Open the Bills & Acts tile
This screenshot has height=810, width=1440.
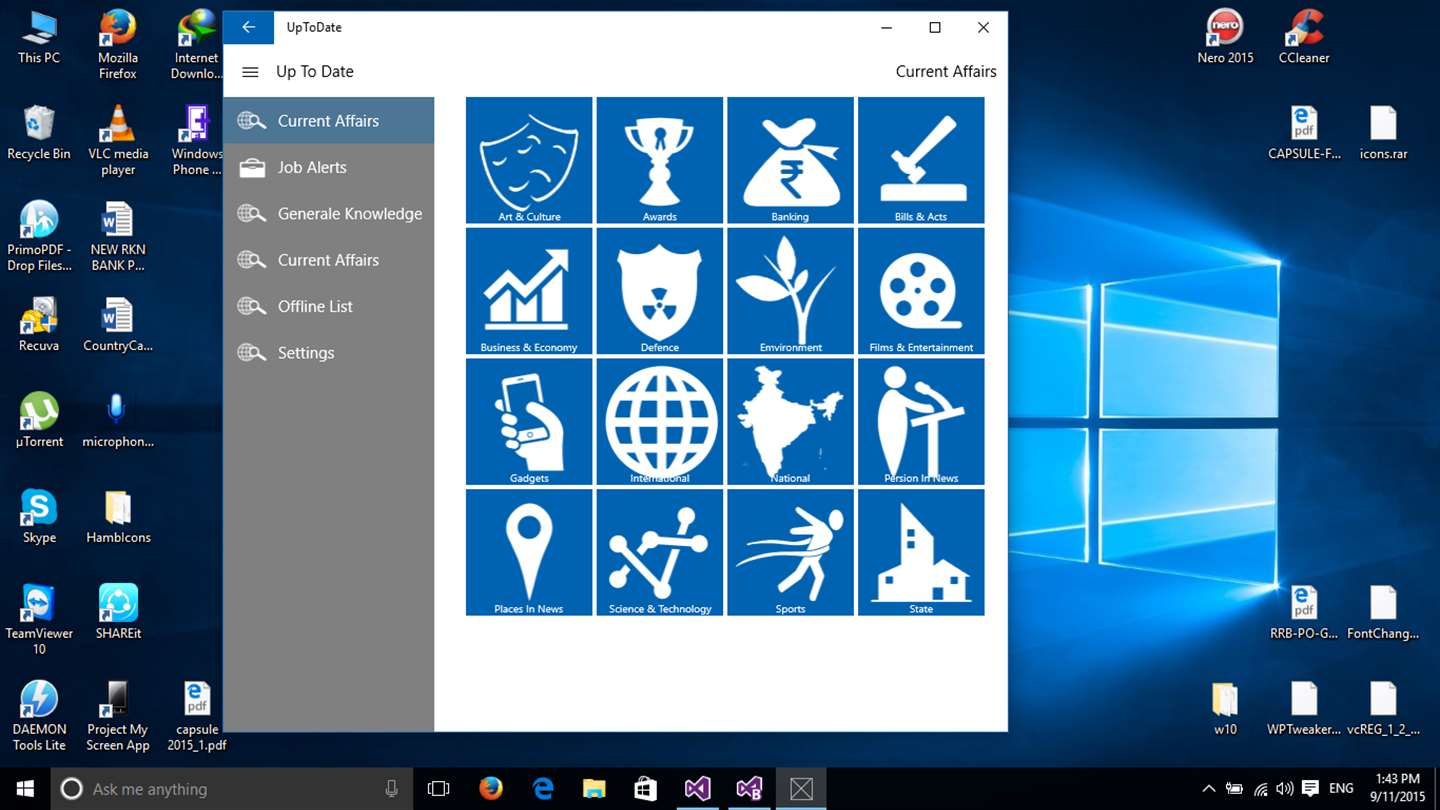click(921, 160)
